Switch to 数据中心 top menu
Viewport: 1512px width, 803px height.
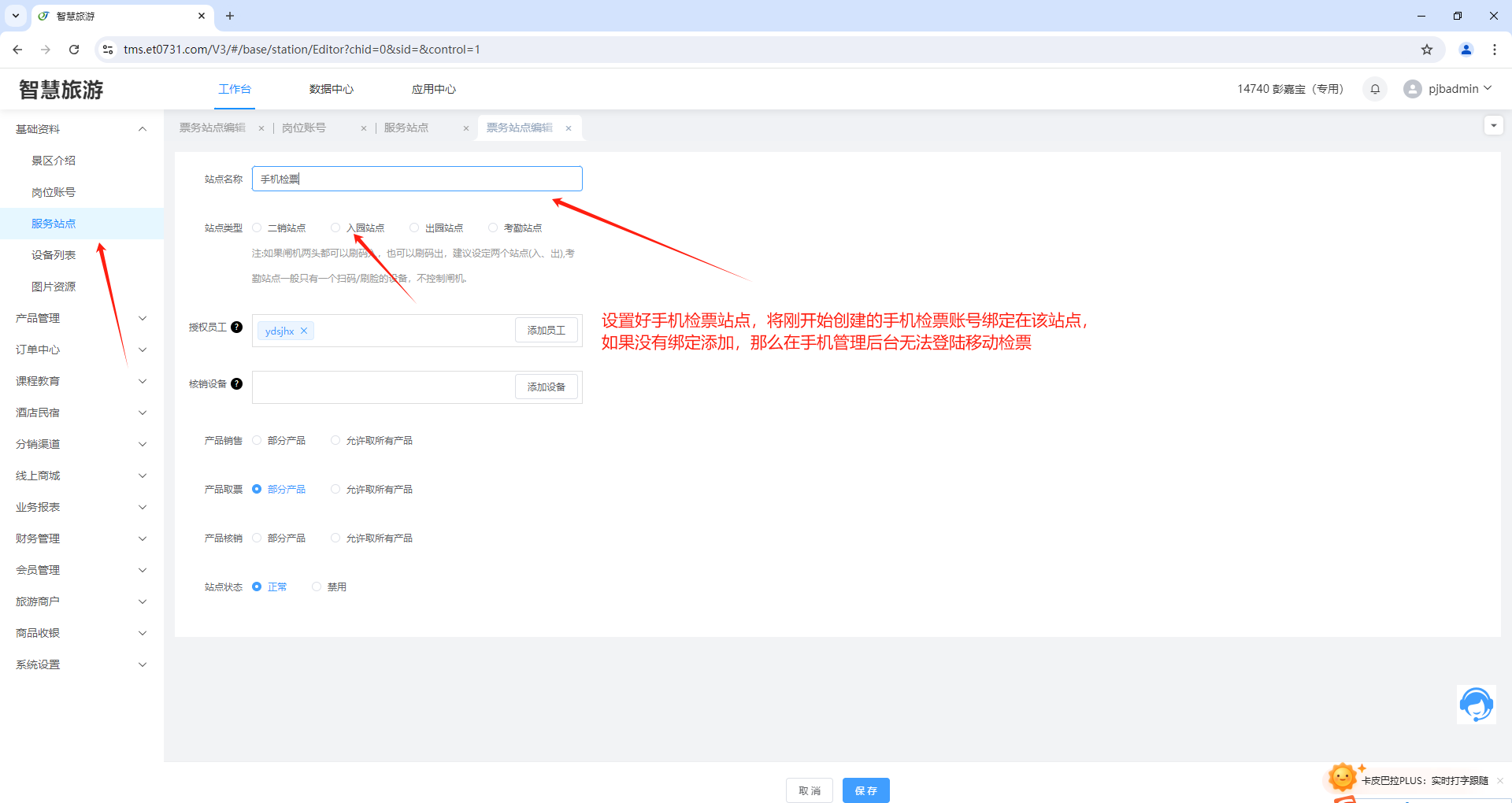coord(331,89)
